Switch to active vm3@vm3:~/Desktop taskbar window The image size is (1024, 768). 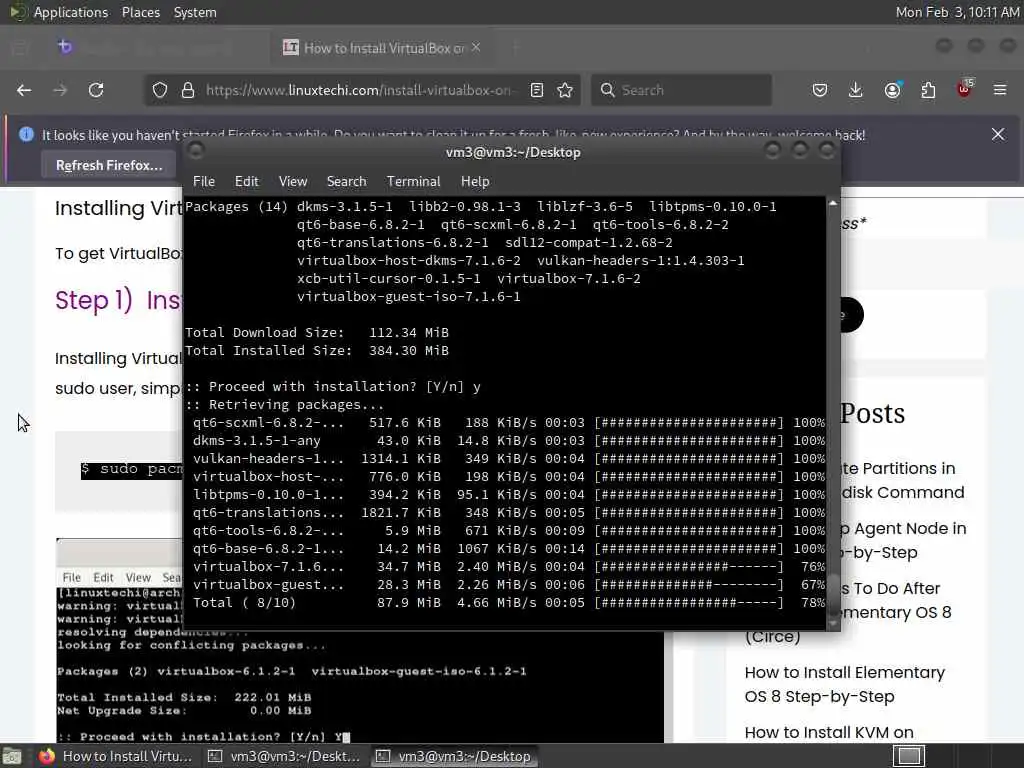point(455,756)
